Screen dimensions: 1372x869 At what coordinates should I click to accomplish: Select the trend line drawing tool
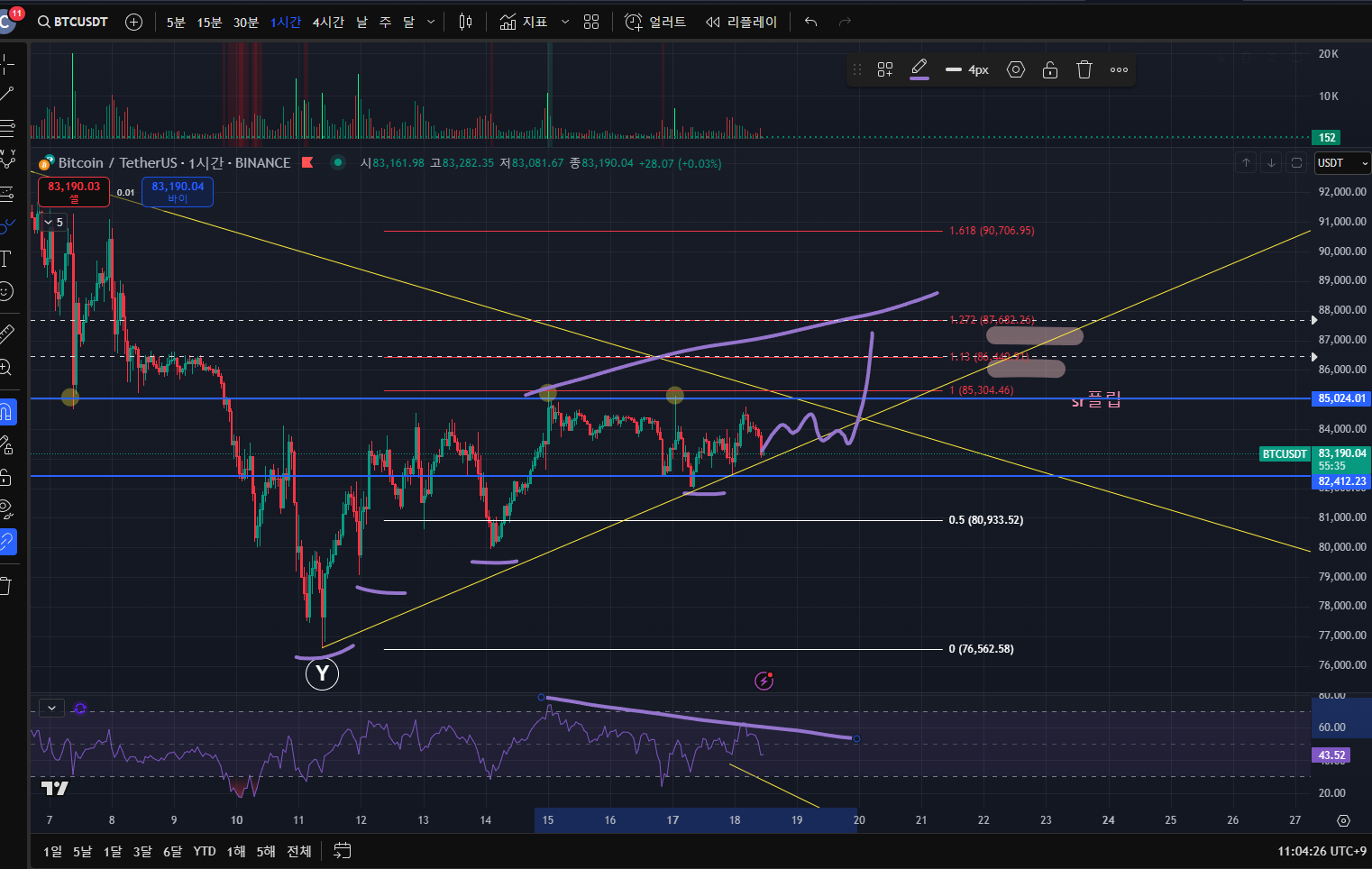point(7,94)
